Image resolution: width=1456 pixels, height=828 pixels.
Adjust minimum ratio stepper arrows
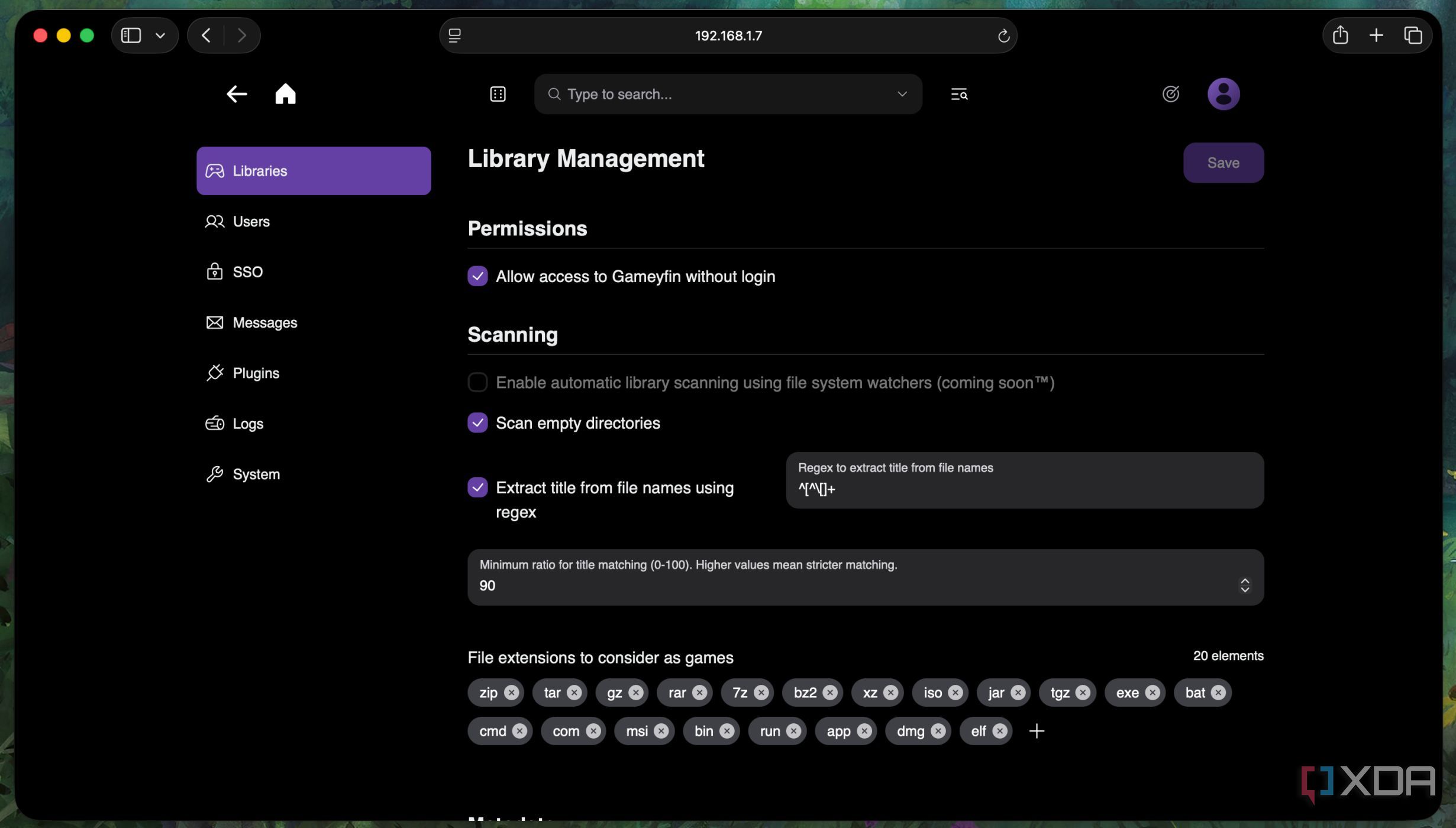pos(1245,586)
